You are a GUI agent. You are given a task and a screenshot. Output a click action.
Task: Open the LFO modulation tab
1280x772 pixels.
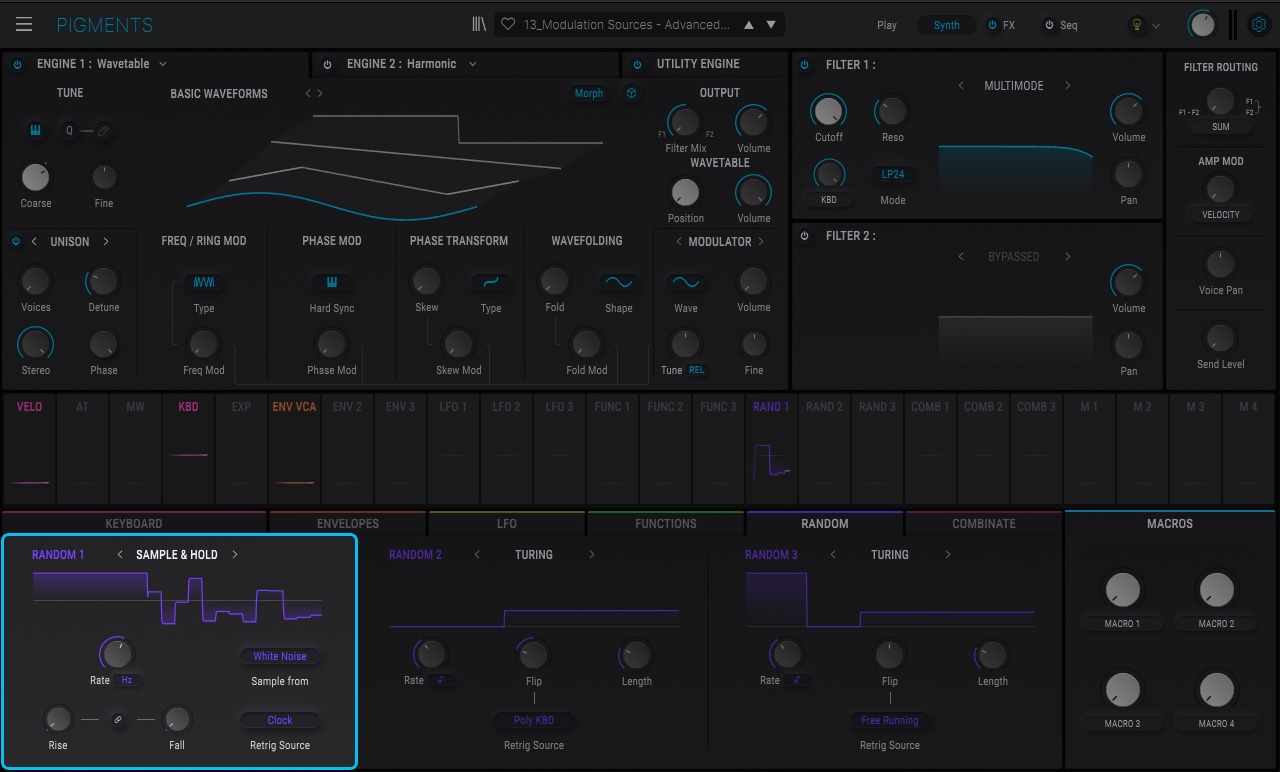click(507, 523)
